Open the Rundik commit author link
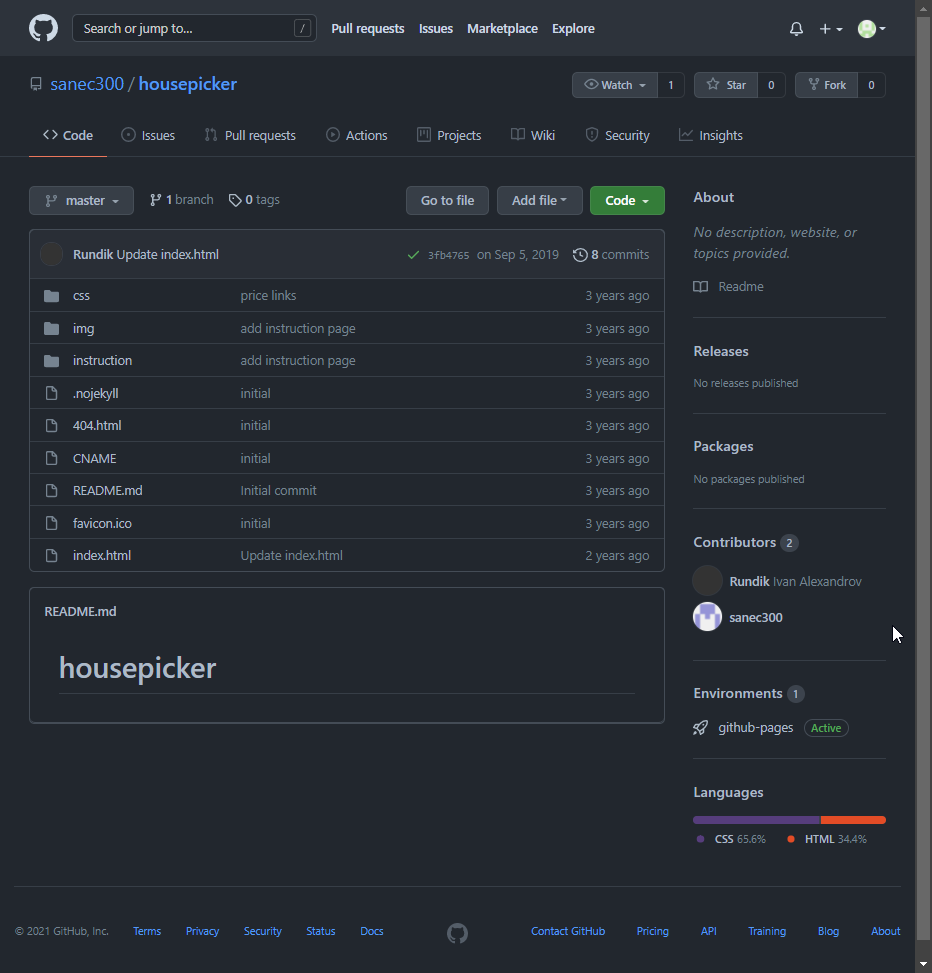The height and width of the screenshot is (973, 932). coord(93,254)
